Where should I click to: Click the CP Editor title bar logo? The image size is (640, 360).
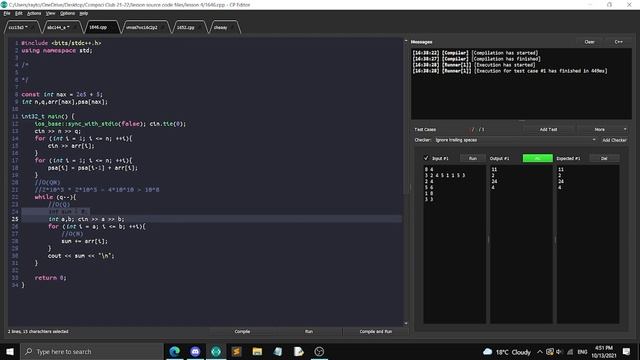pos(4,4)
